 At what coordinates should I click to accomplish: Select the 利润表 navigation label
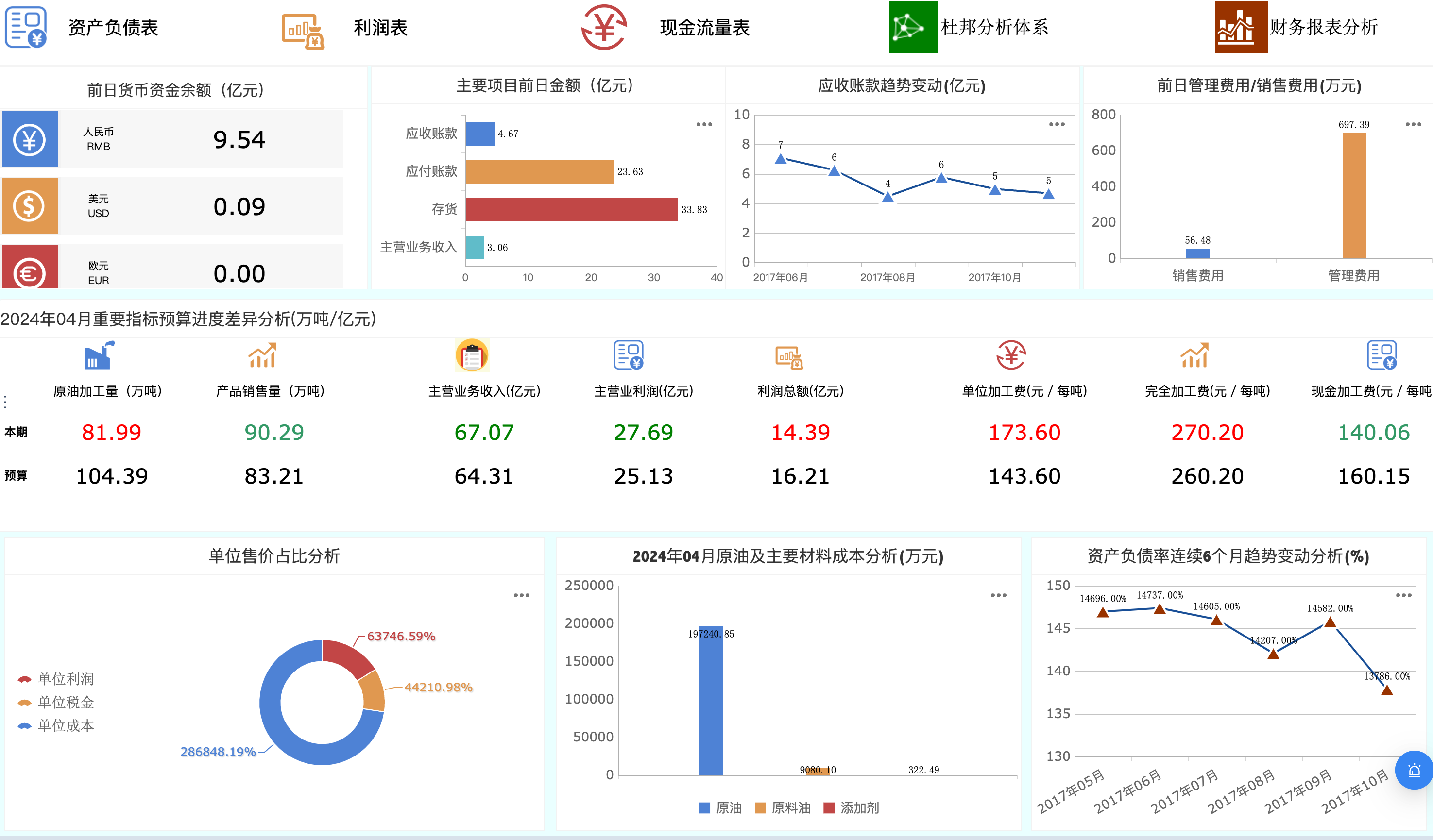[380, 28]
